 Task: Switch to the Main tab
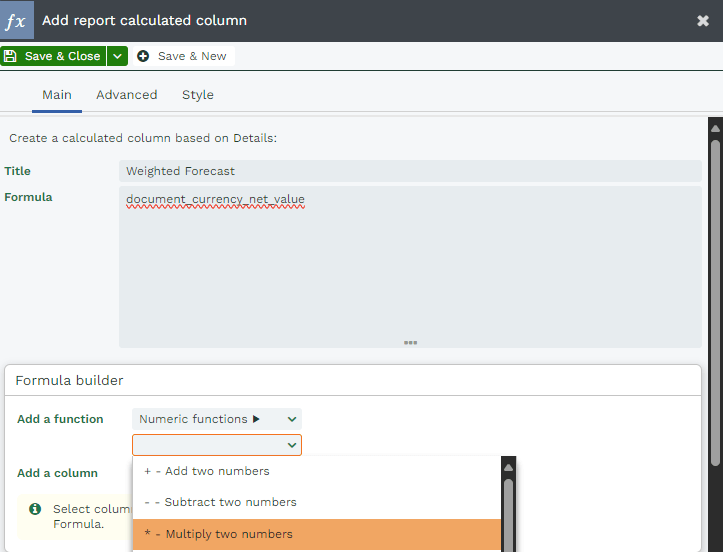pos(57,95)
